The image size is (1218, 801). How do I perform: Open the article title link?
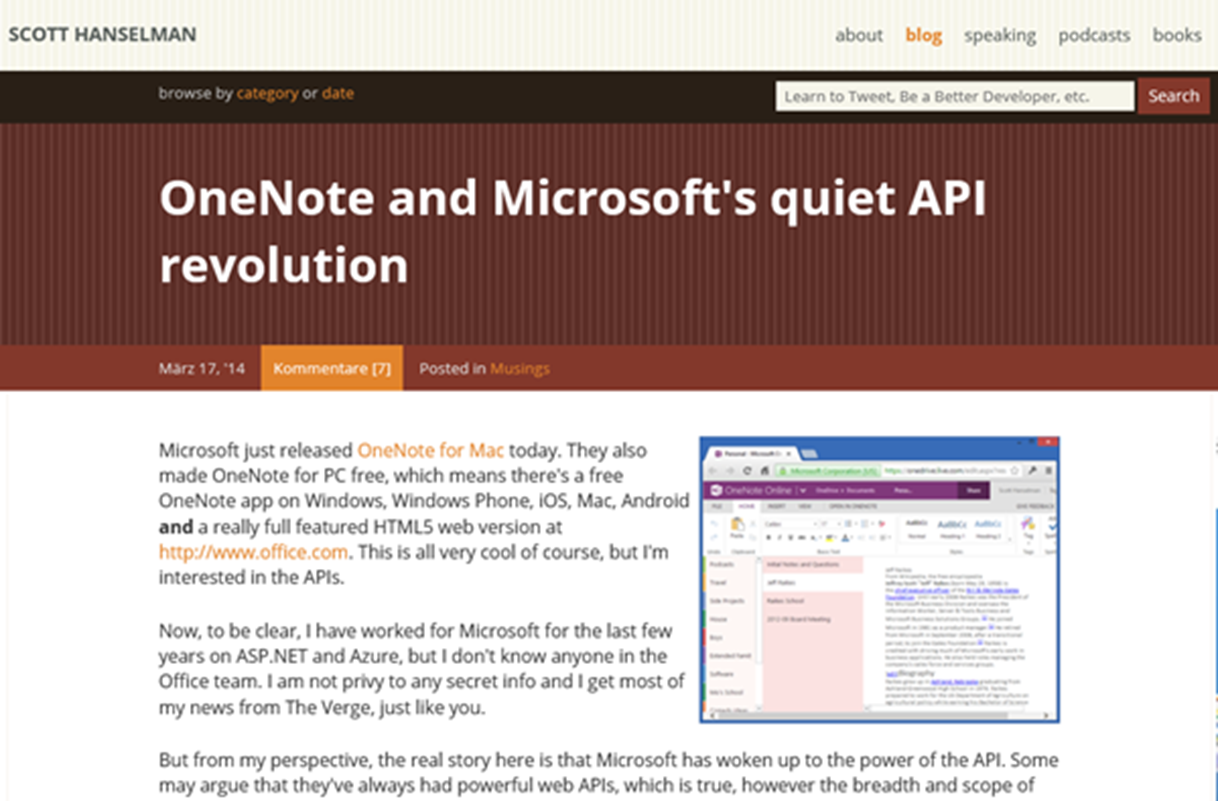coord(572,232)
